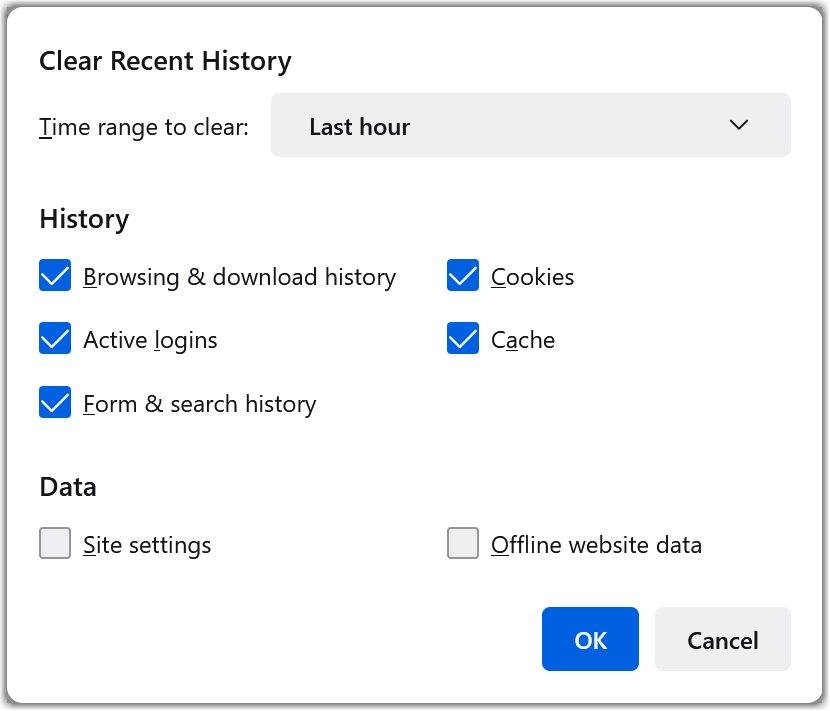
Task: Uncheck the Active logins checkbox
Action: (55, 339)
